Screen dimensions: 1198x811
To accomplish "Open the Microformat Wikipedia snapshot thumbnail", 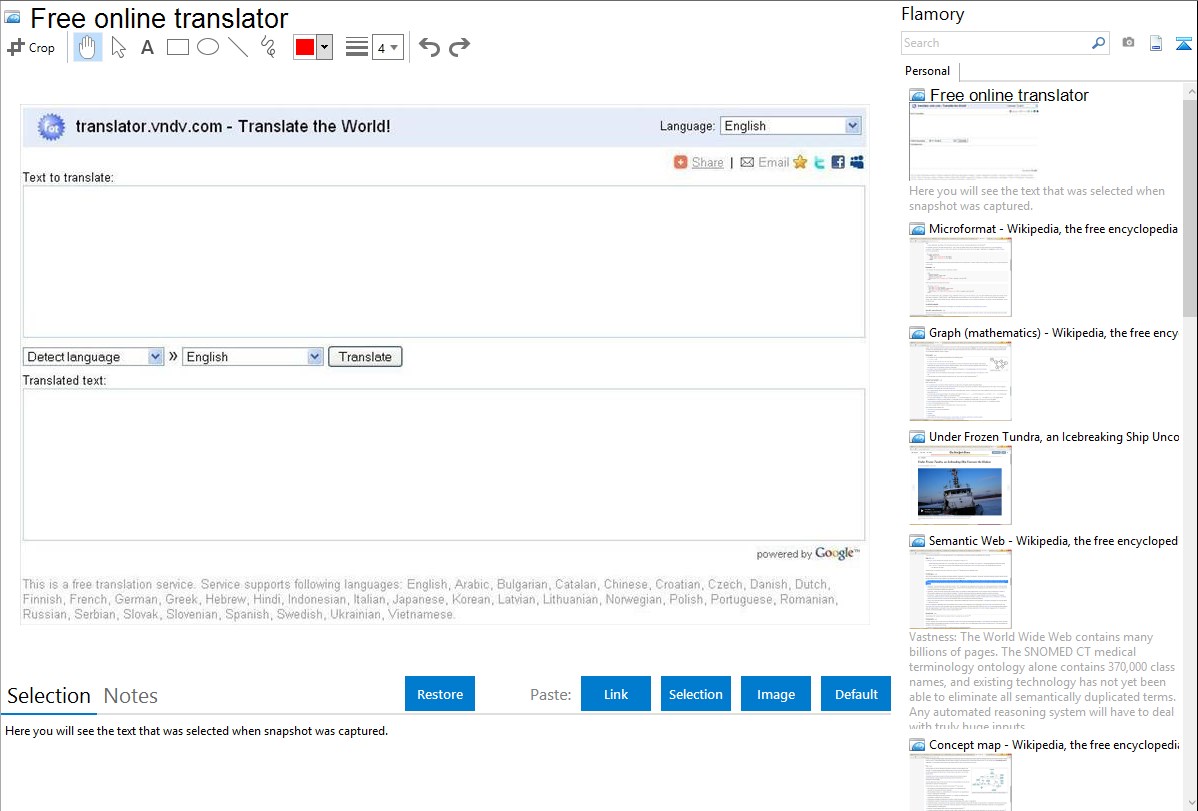I will click(960, 277).
